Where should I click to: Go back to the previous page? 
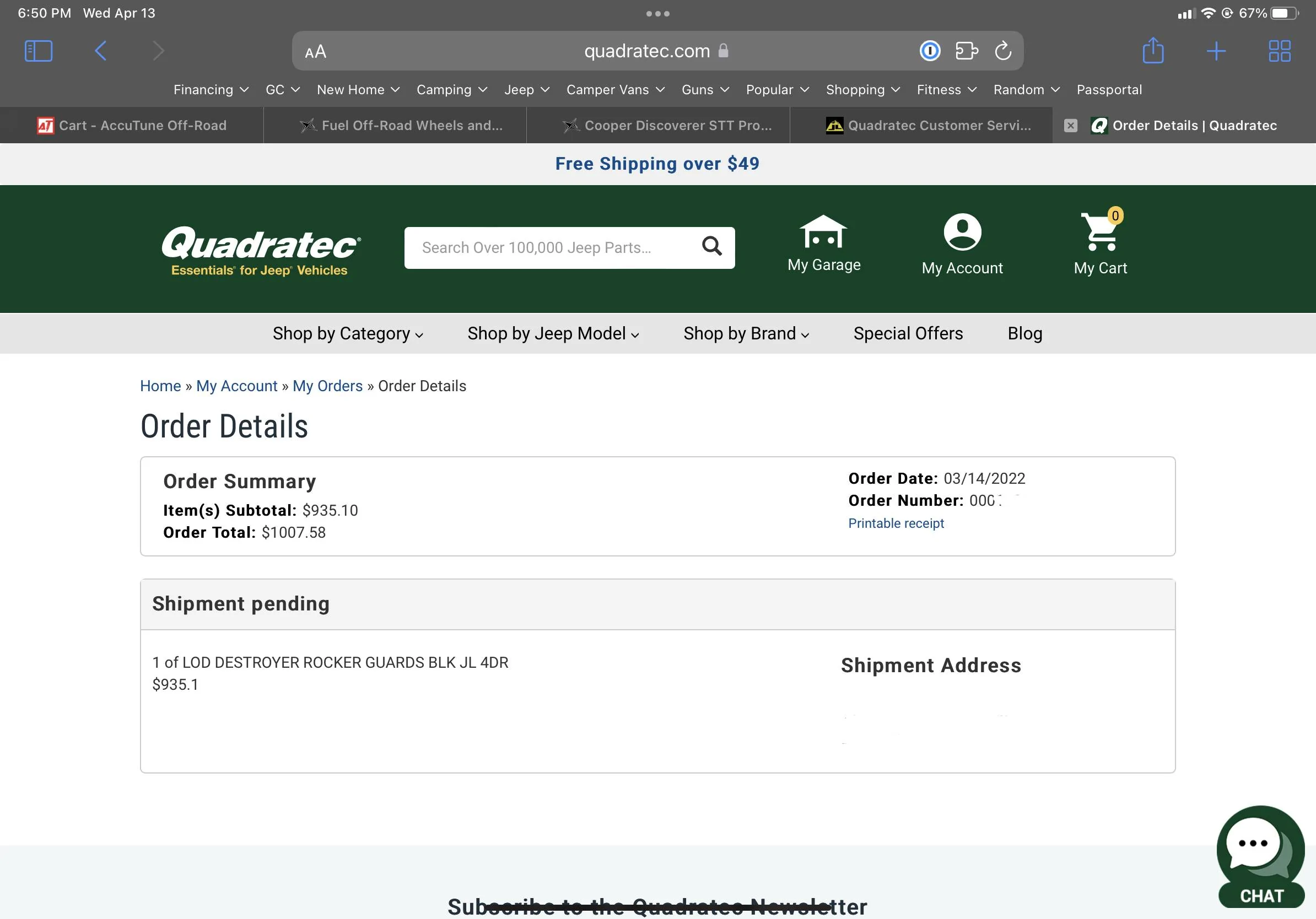100,51
